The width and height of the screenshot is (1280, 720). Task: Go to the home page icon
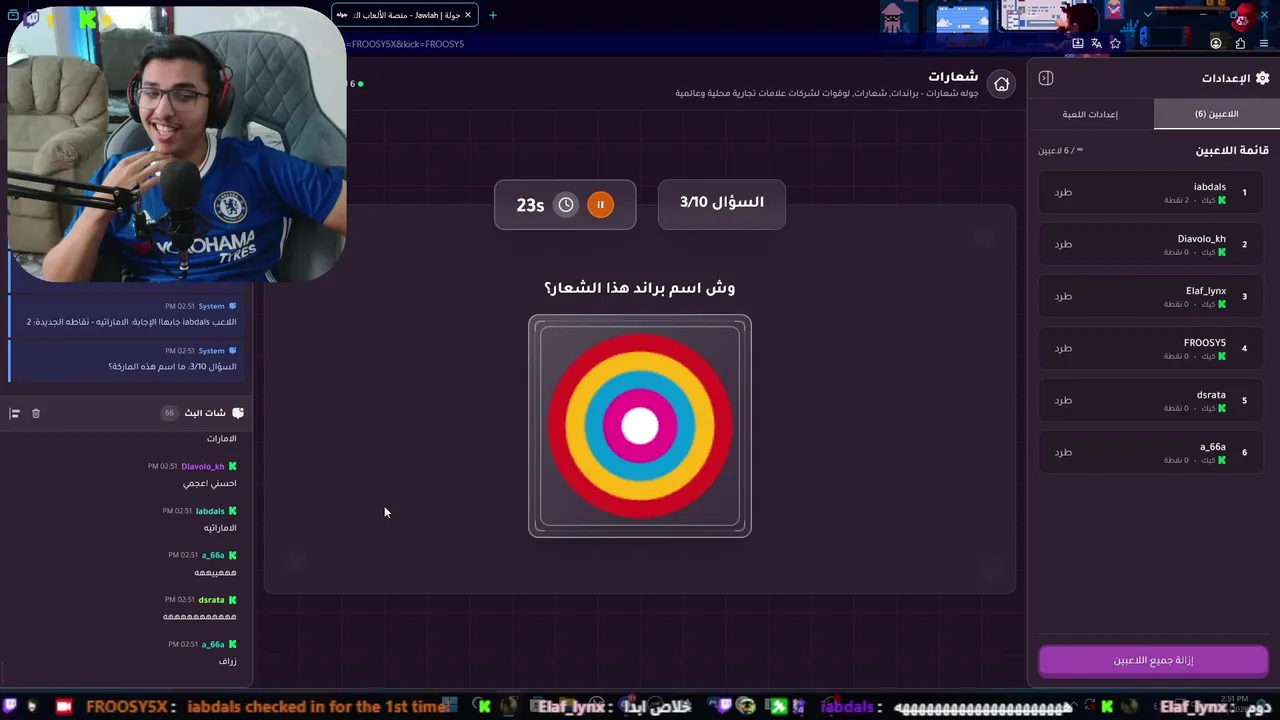pyautogui.click(x=1001, y=84)
